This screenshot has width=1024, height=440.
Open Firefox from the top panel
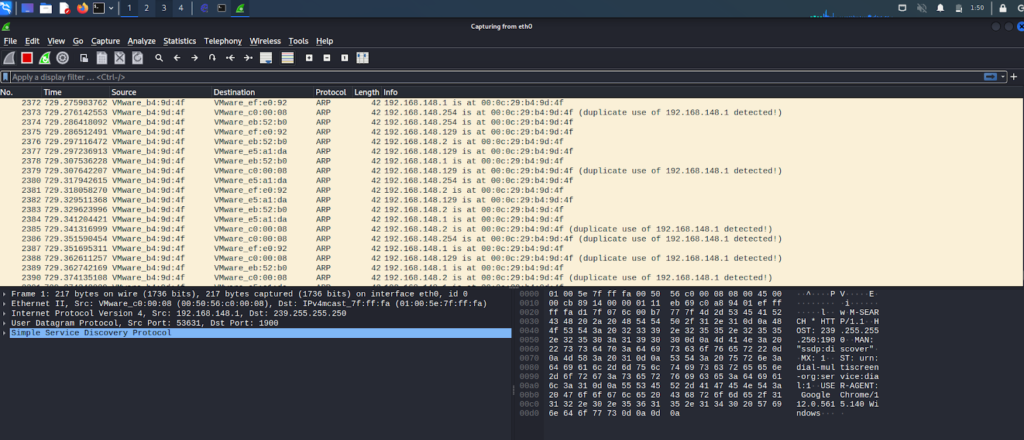click(x=81, y=8)
